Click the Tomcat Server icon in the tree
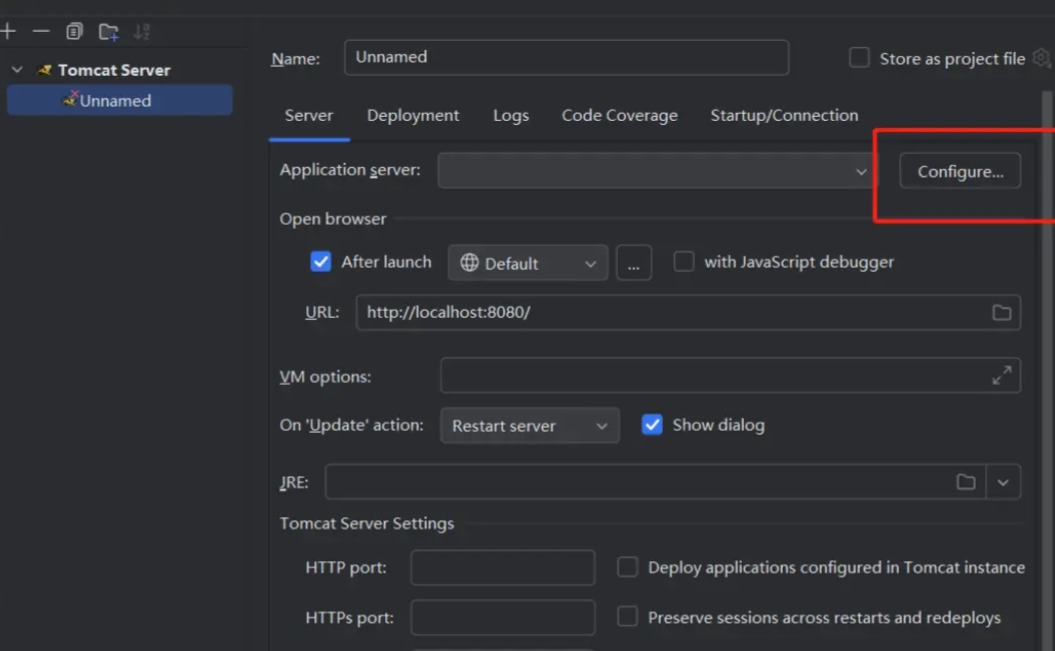1055x651 pixels. [x=44, y=70]
